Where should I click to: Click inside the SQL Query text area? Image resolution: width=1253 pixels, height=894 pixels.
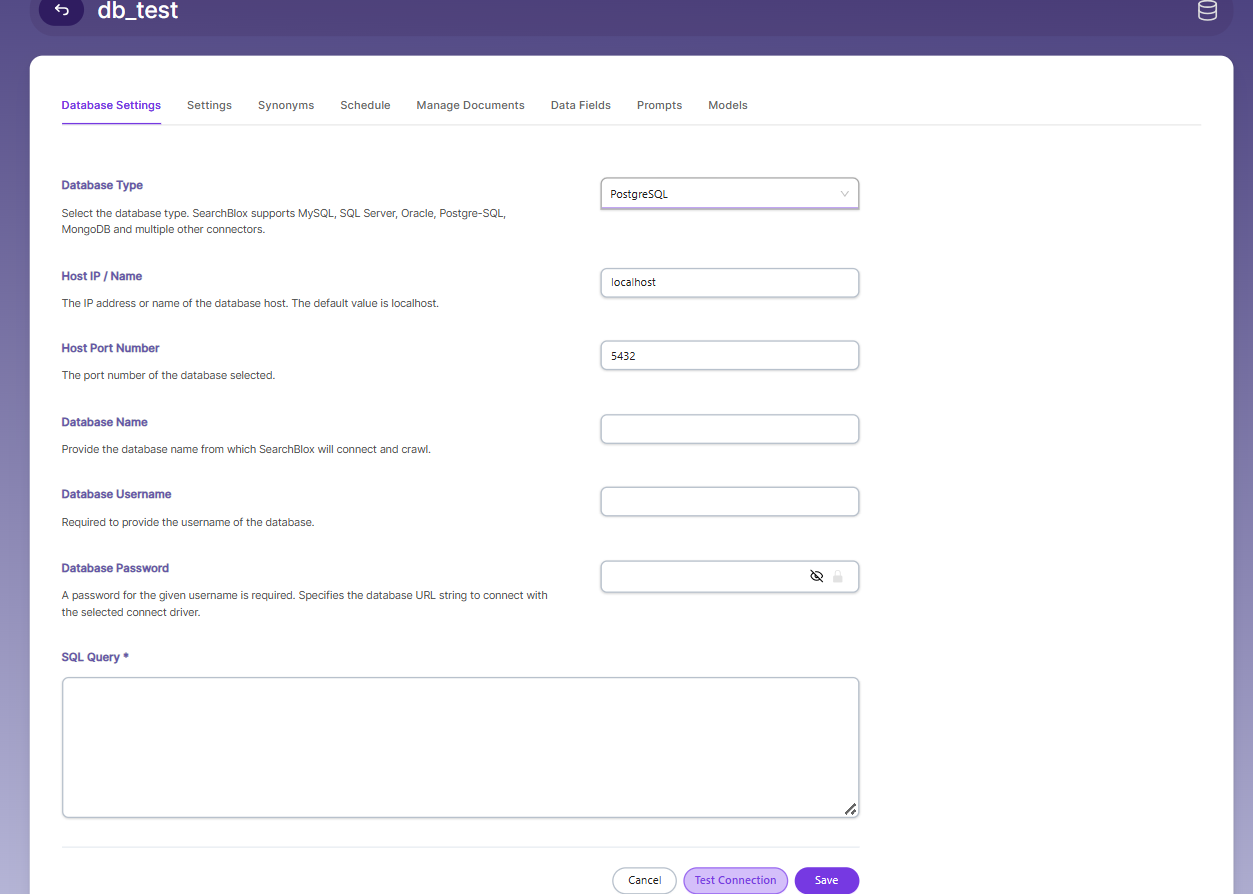pos(460,747)
